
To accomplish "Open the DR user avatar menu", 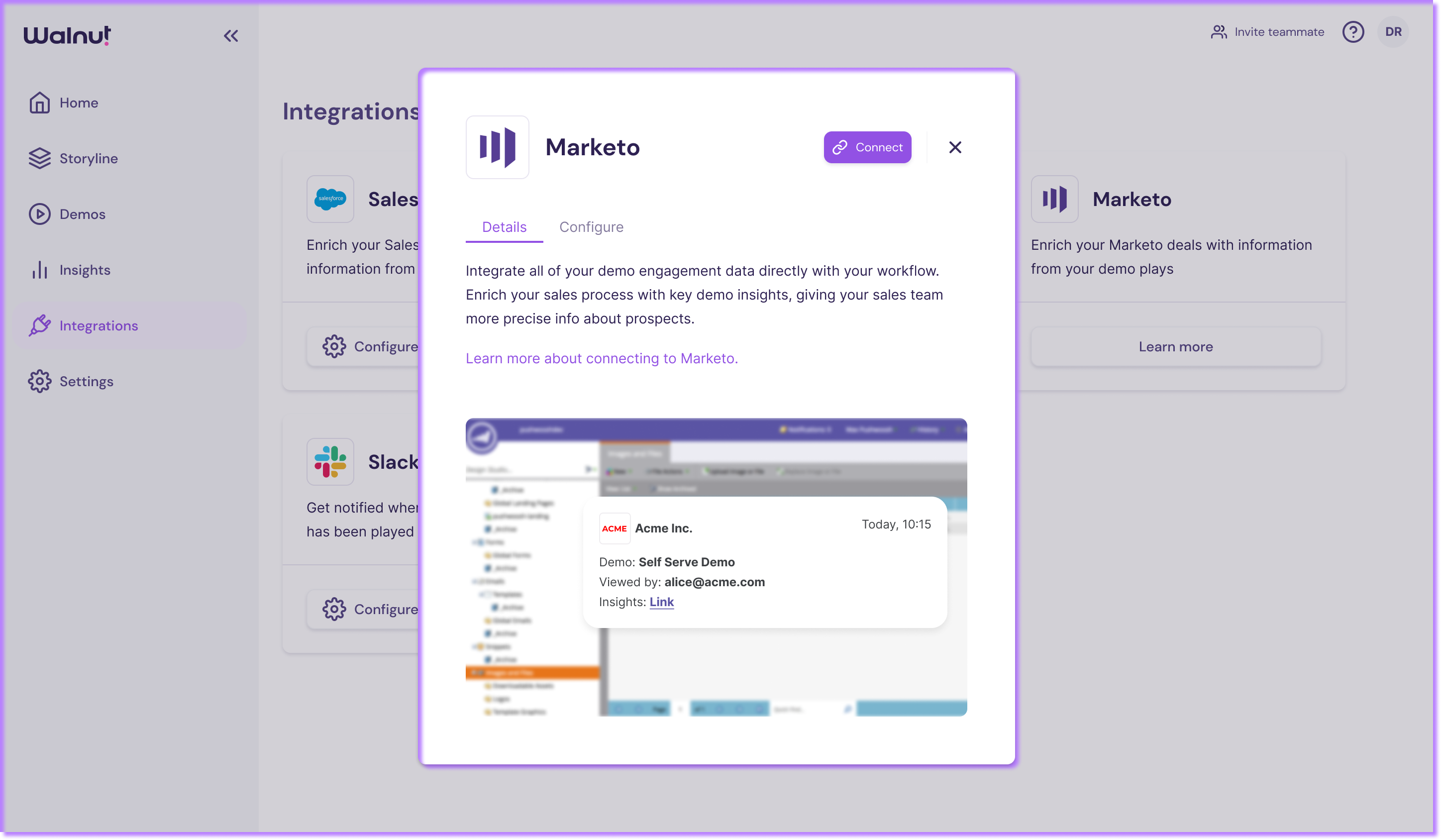I will [1393, 32].
